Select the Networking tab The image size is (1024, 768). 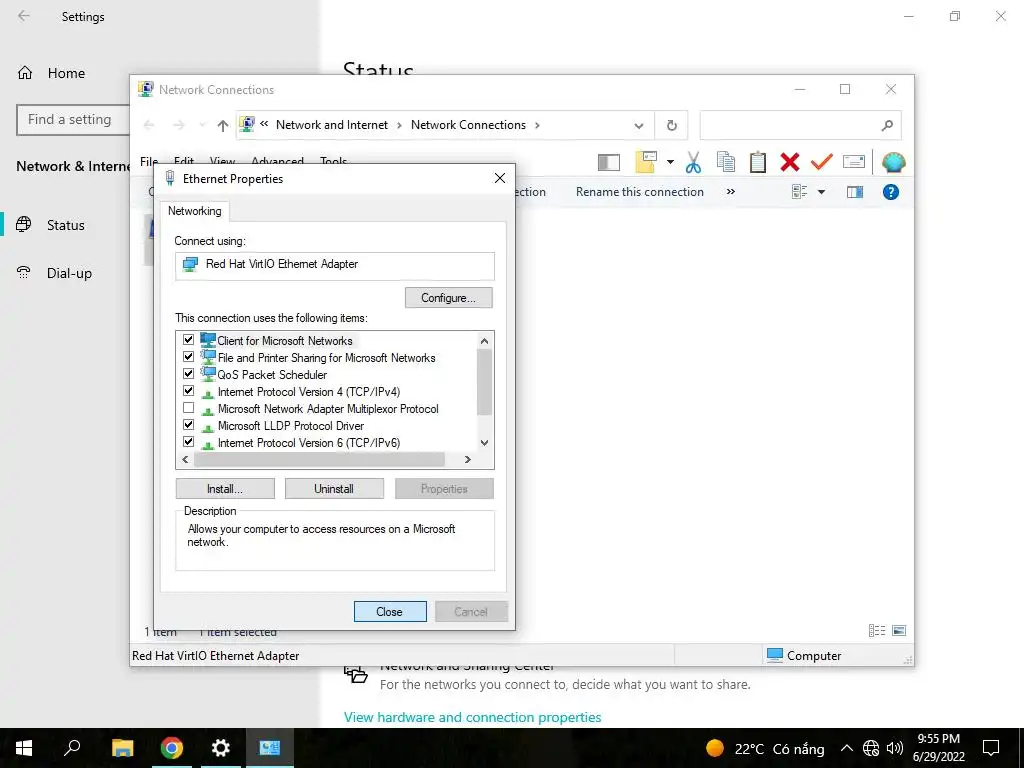pos(195,211)
